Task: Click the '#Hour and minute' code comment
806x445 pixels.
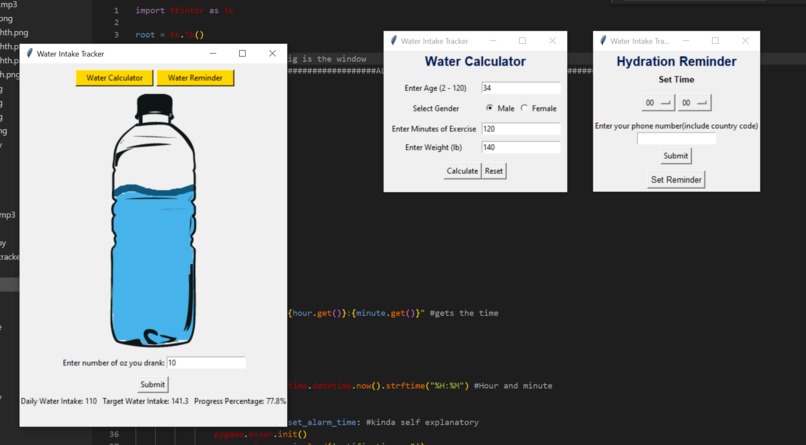Action: click(x=512, y=385)
